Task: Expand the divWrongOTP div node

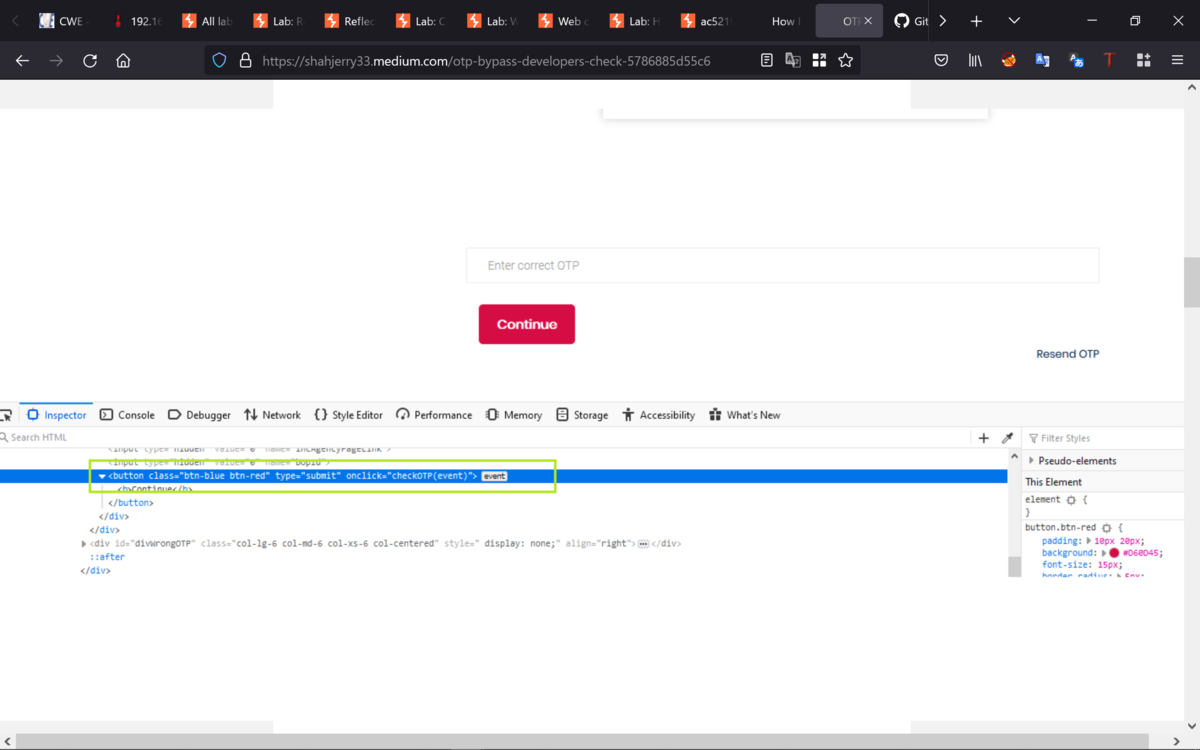Action: [x=84, y=544]
